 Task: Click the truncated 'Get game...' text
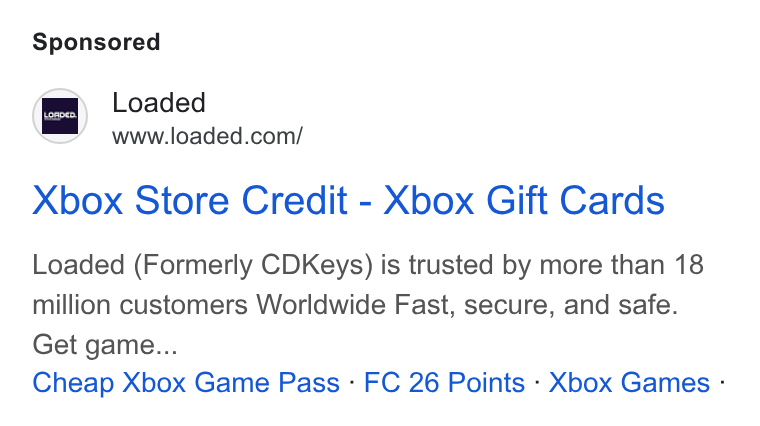point(105,345)
